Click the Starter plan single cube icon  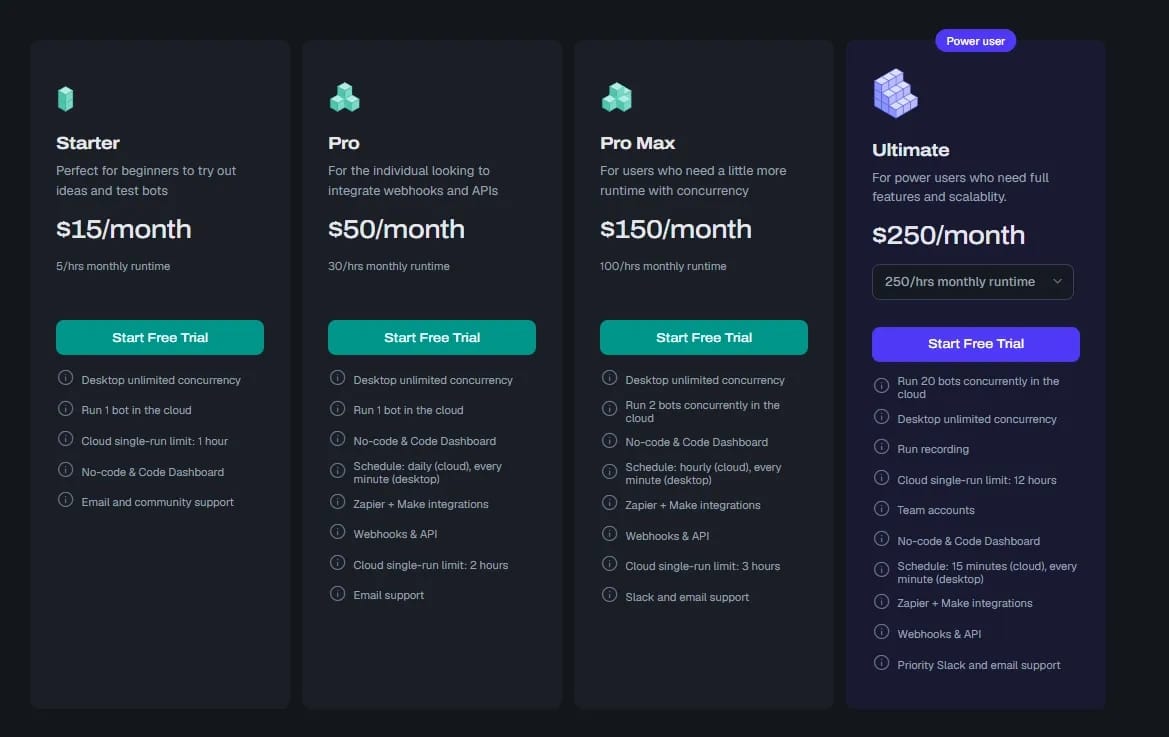coord(66,98)
